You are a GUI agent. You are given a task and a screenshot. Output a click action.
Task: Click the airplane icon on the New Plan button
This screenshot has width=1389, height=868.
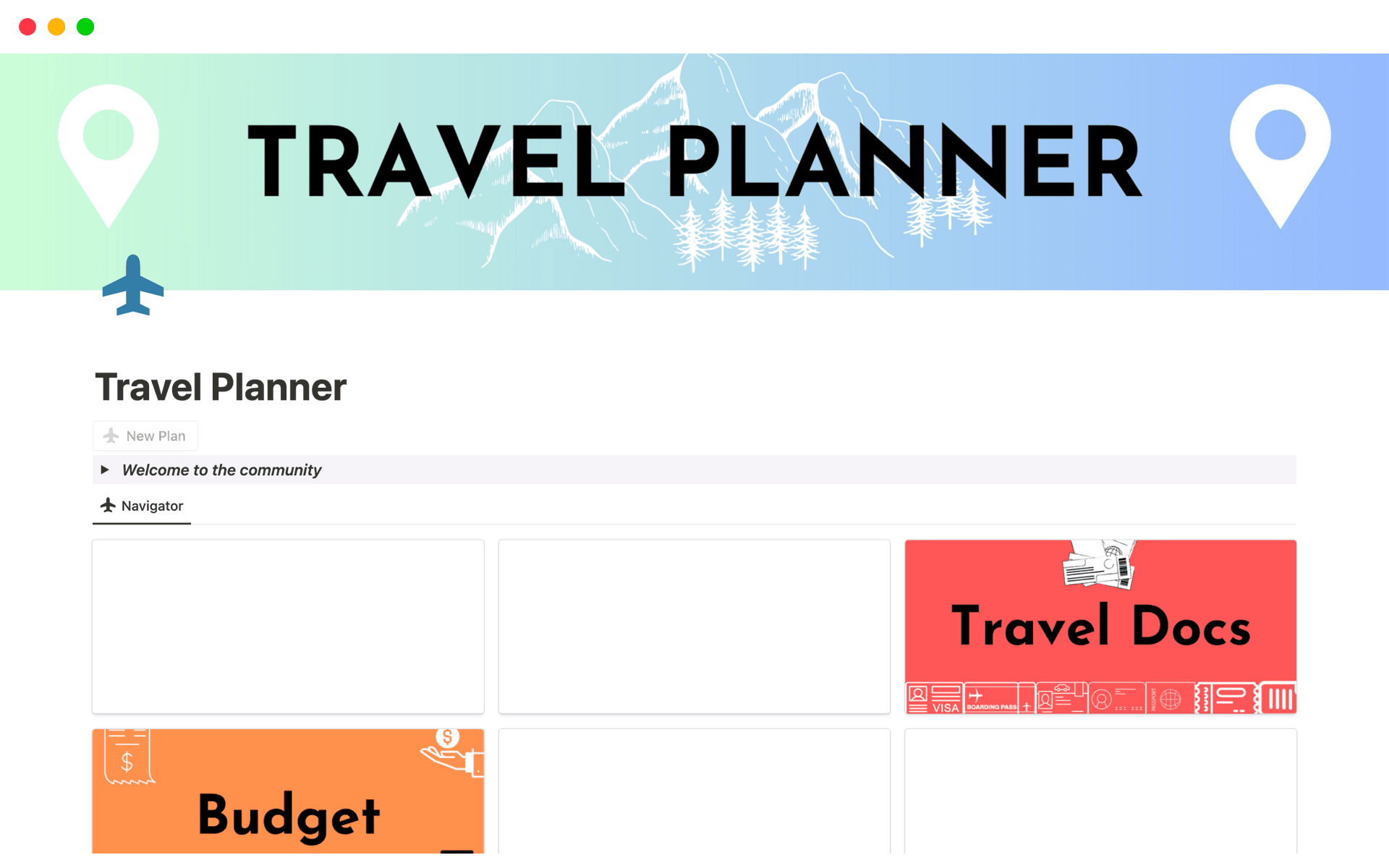point(110,435)
